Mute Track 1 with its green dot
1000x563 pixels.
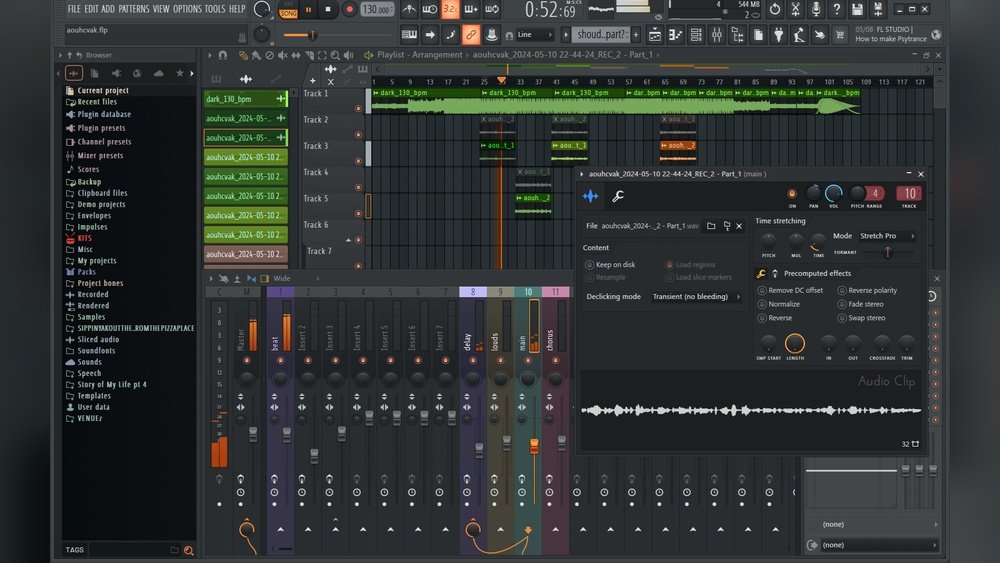[358, 109]
